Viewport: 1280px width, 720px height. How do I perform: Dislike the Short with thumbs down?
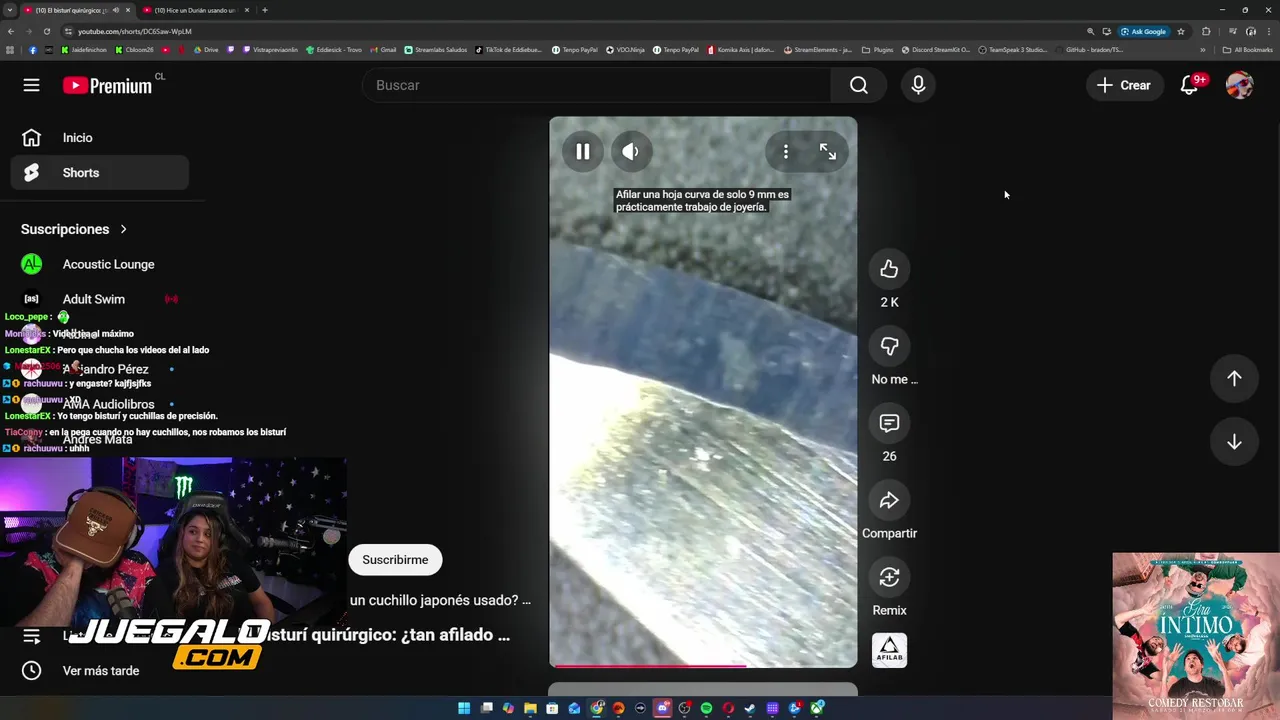point(889,346)
